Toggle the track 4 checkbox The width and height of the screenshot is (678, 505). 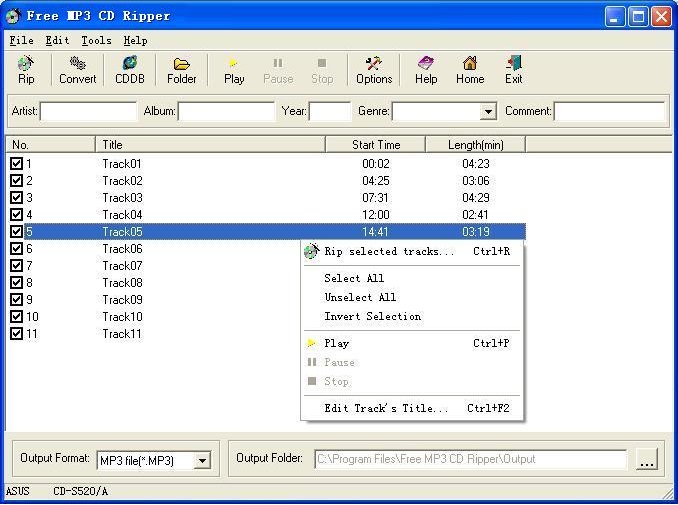[x=16, y=214]
